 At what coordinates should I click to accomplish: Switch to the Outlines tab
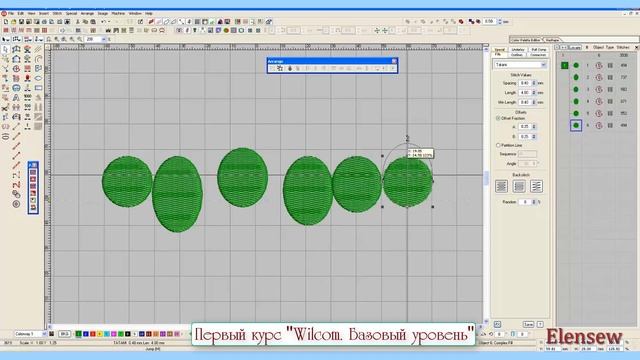pos(517,54)
